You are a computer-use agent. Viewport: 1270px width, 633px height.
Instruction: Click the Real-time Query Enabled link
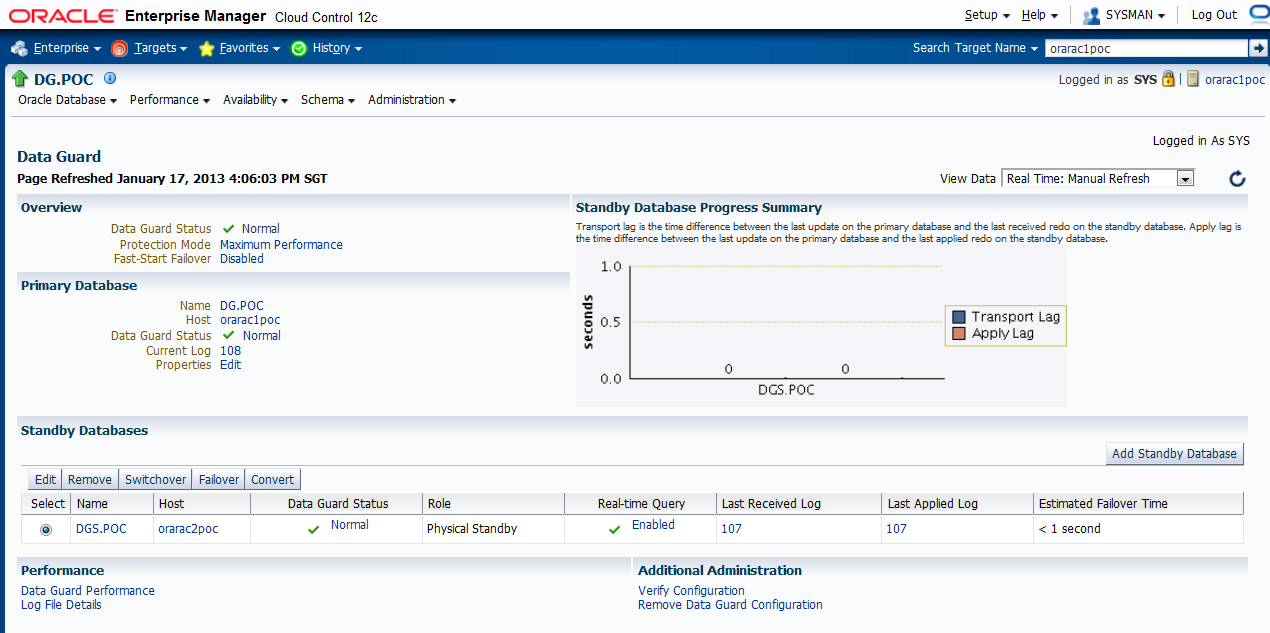653,525
